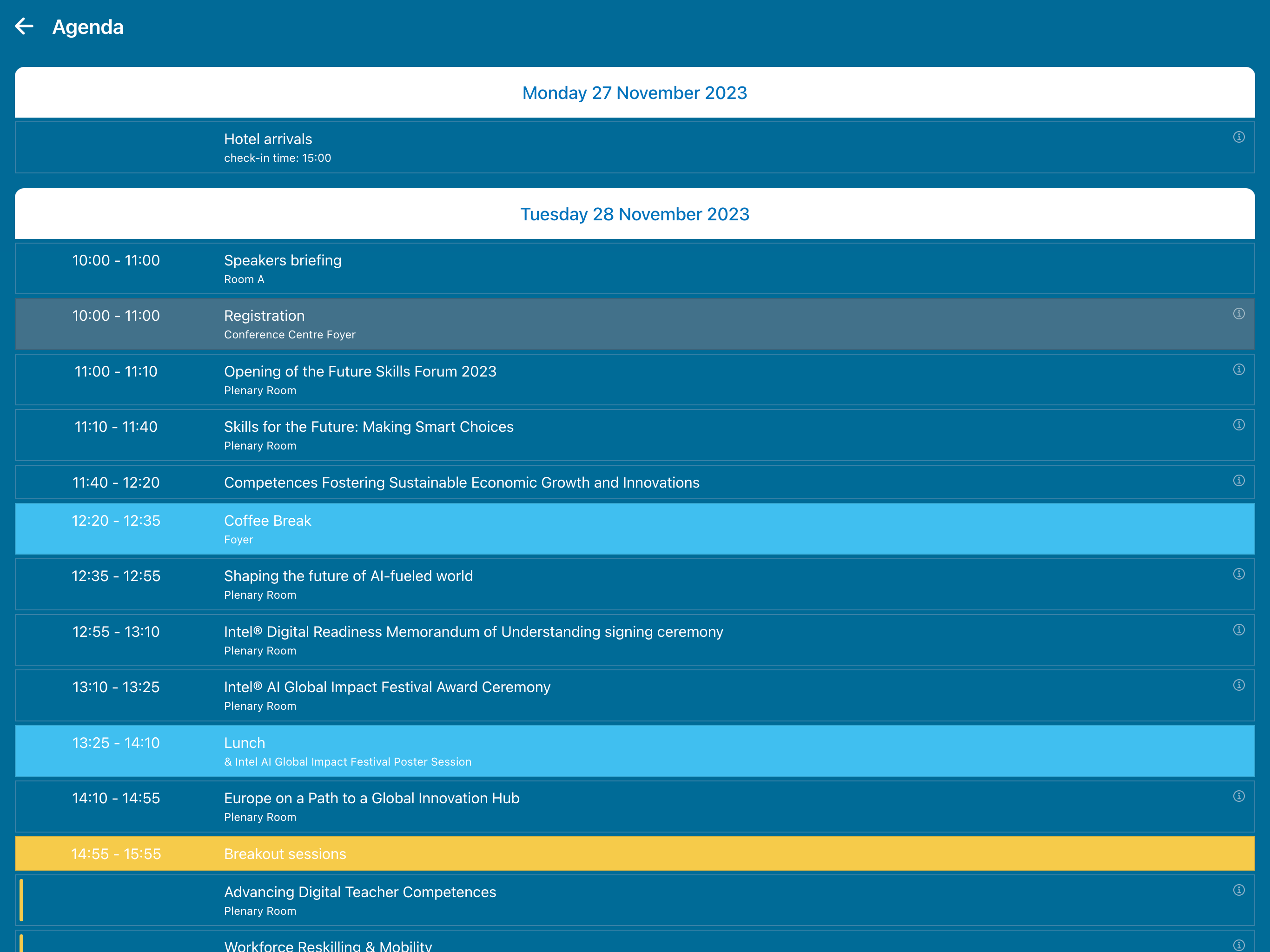The width and height of the screenshot is (1270, 952).
Task: Click the 13:25 - 14:10 time label
Action: (116, 742)
